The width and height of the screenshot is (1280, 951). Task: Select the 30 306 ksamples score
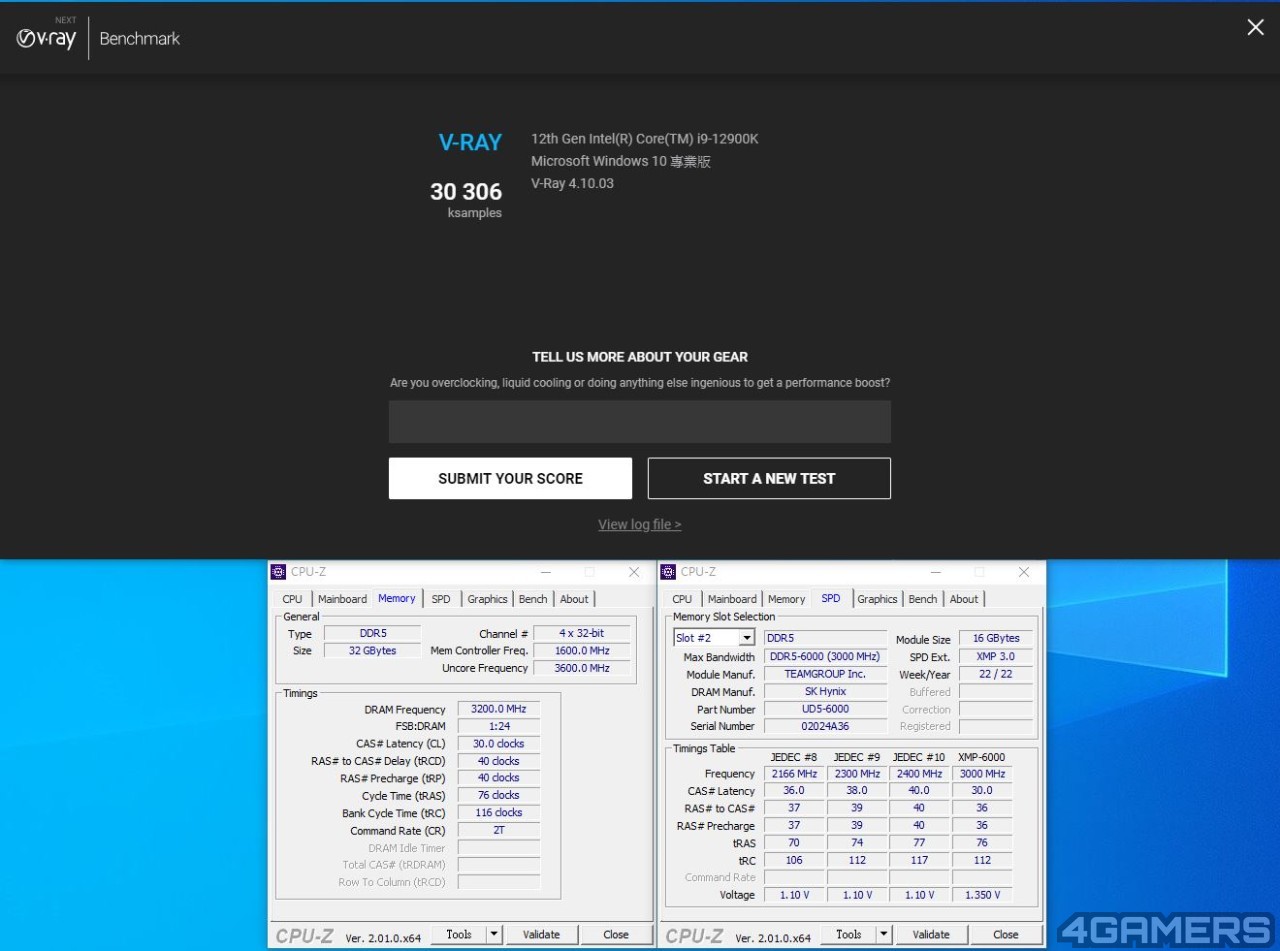(x=466, y=199)
